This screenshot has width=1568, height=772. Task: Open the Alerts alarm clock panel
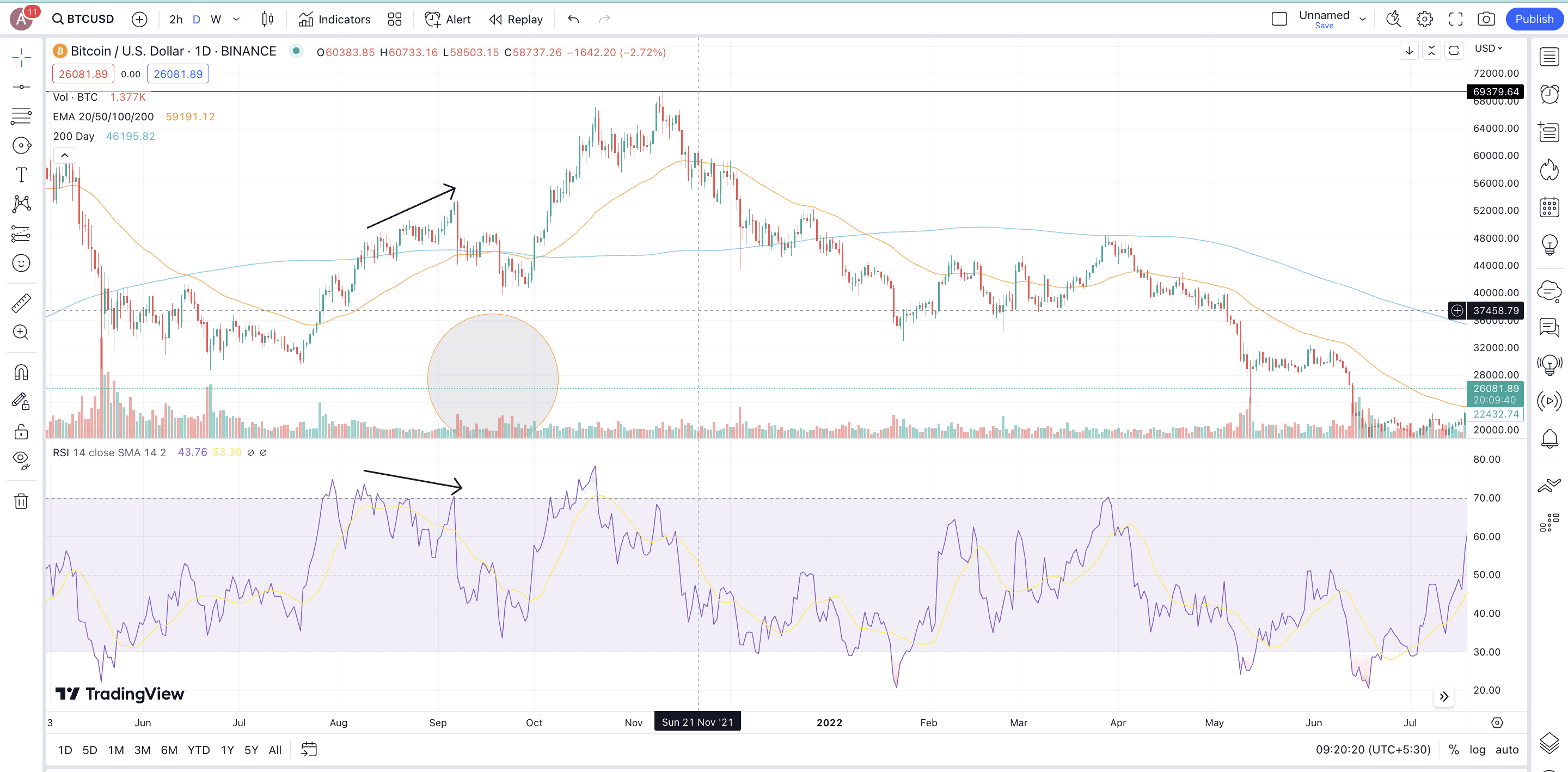[1549, 94]
